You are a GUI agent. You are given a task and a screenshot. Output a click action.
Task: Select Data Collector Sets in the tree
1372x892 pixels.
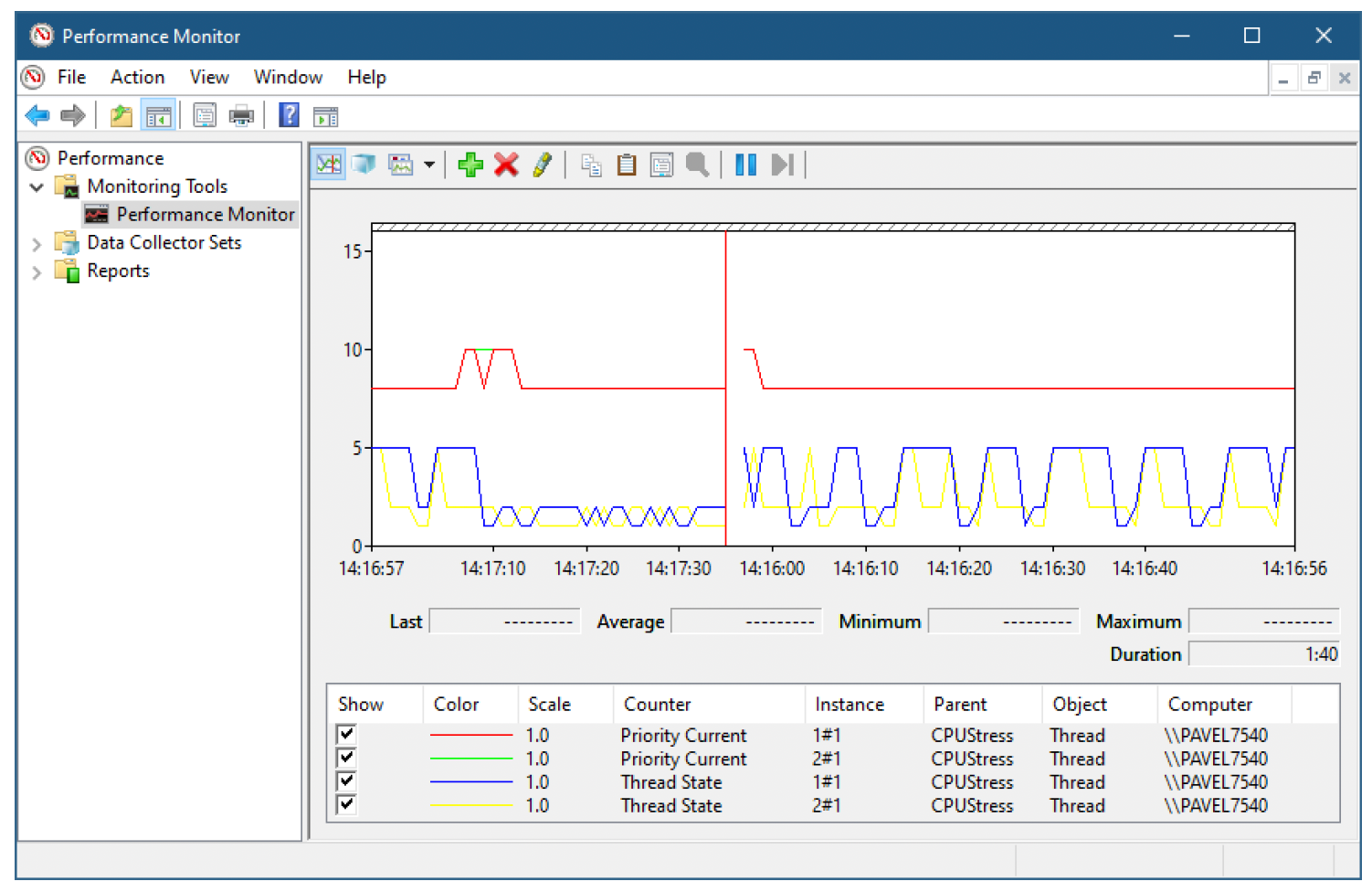coord(164,242)
